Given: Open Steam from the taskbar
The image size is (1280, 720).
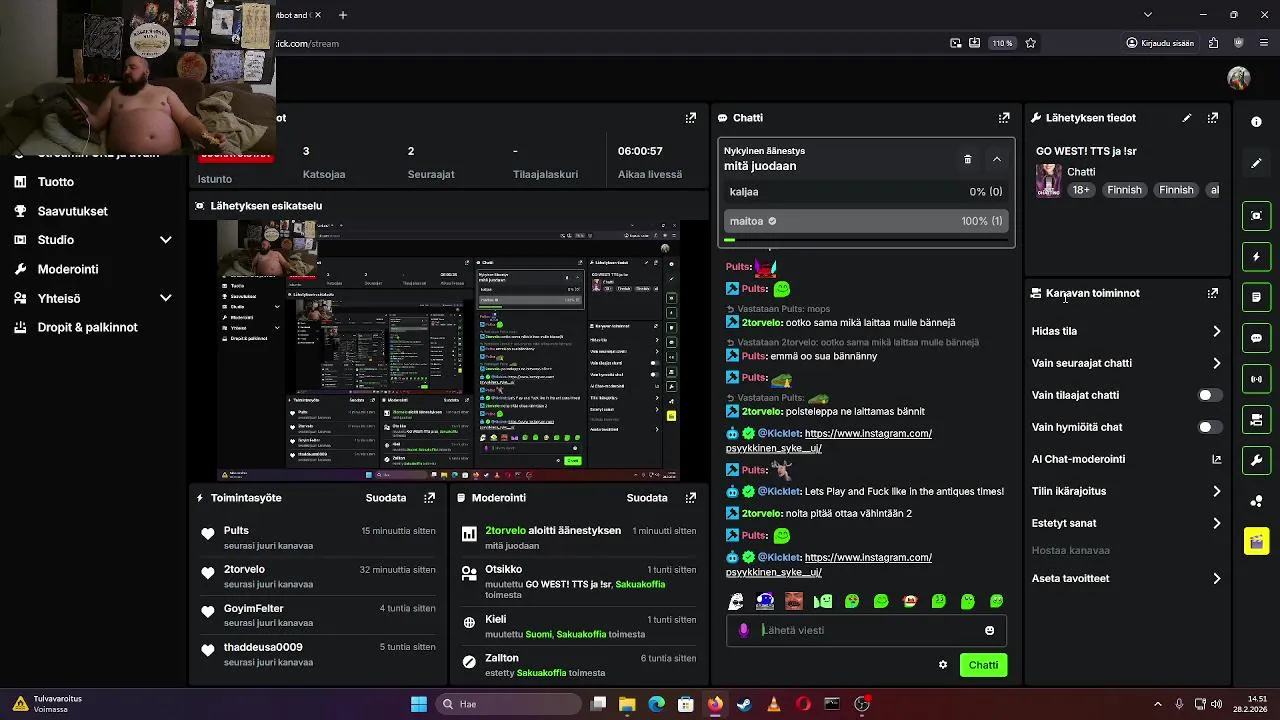Looking at the screenshot, I should coord(744,704).
